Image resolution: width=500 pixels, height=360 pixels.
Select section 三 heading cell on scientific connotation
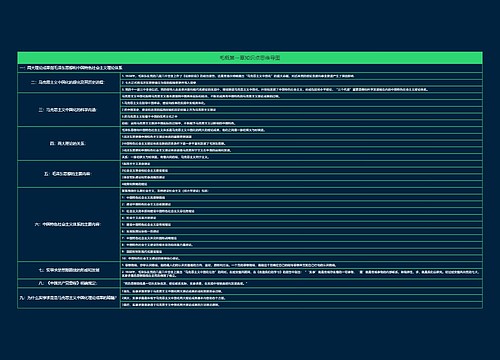click(x=69, y=110)
